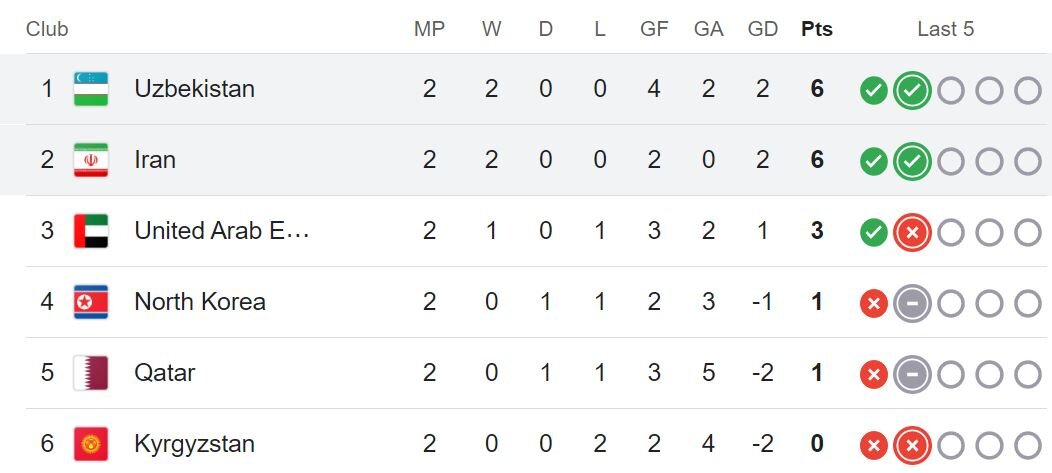Select the Qatar team name

165,373
